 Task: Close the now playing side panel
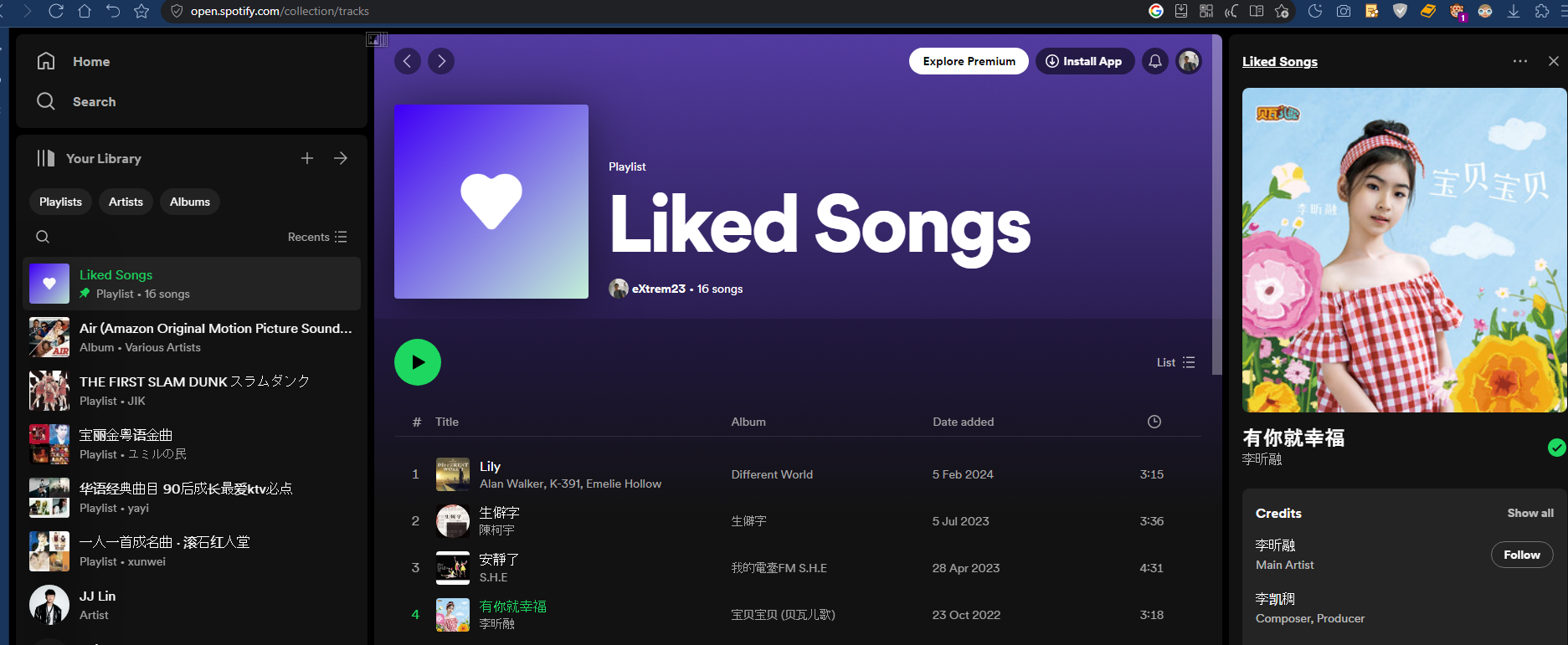click(1554, 61)
